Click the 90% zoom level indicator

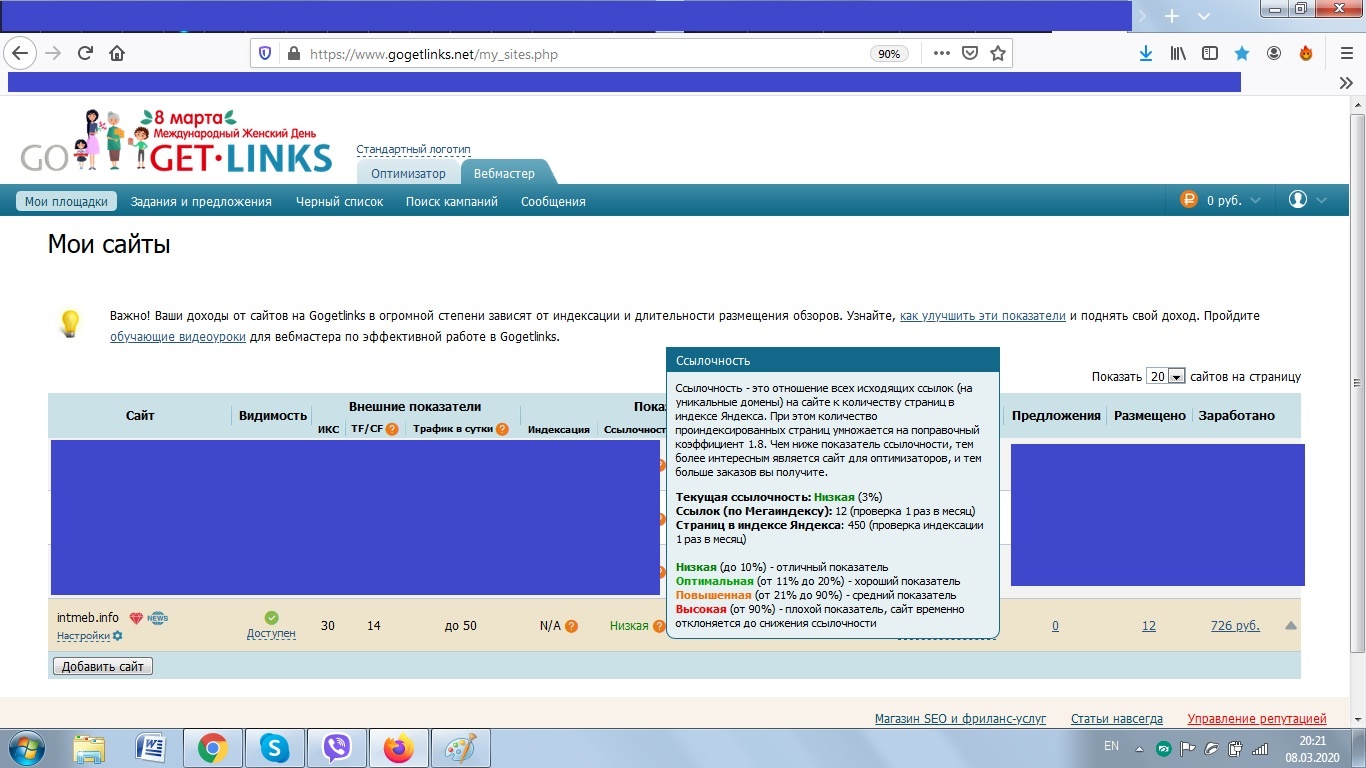click(888, 54)
